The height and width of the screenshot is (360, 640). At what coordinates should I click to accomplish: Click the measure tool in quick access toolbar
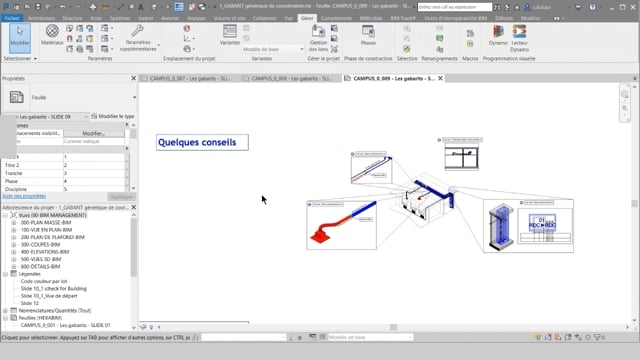105,7
